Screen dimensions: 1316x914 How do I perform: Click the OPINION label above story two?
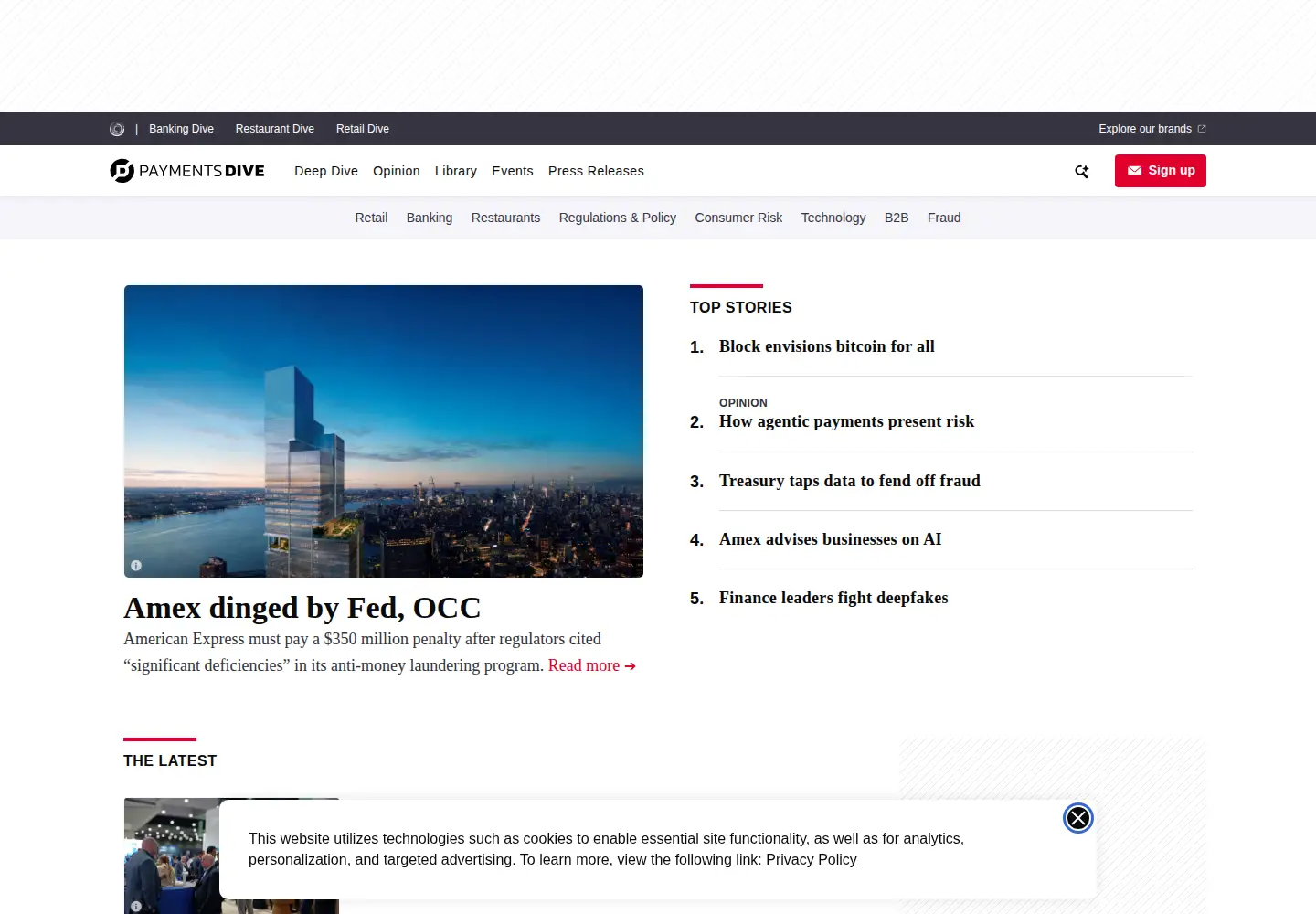(743, 403)
